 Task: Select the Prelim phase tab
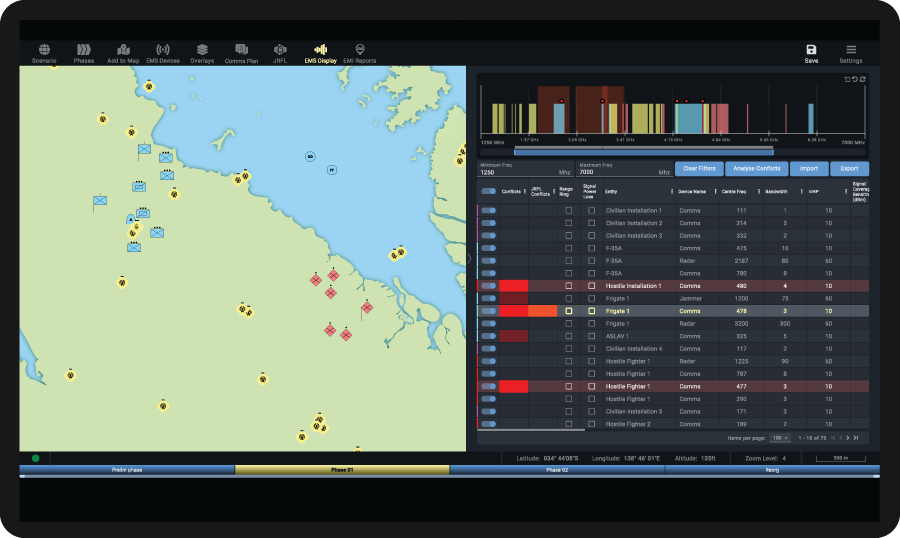[126, 469]
